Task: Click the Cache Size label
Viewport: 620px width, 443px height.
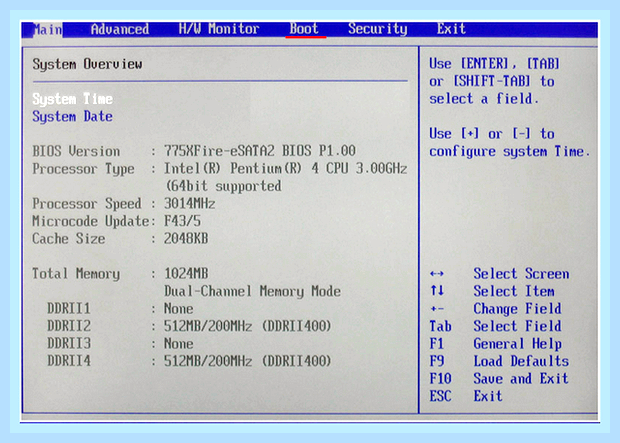Action: pos(69,239)
